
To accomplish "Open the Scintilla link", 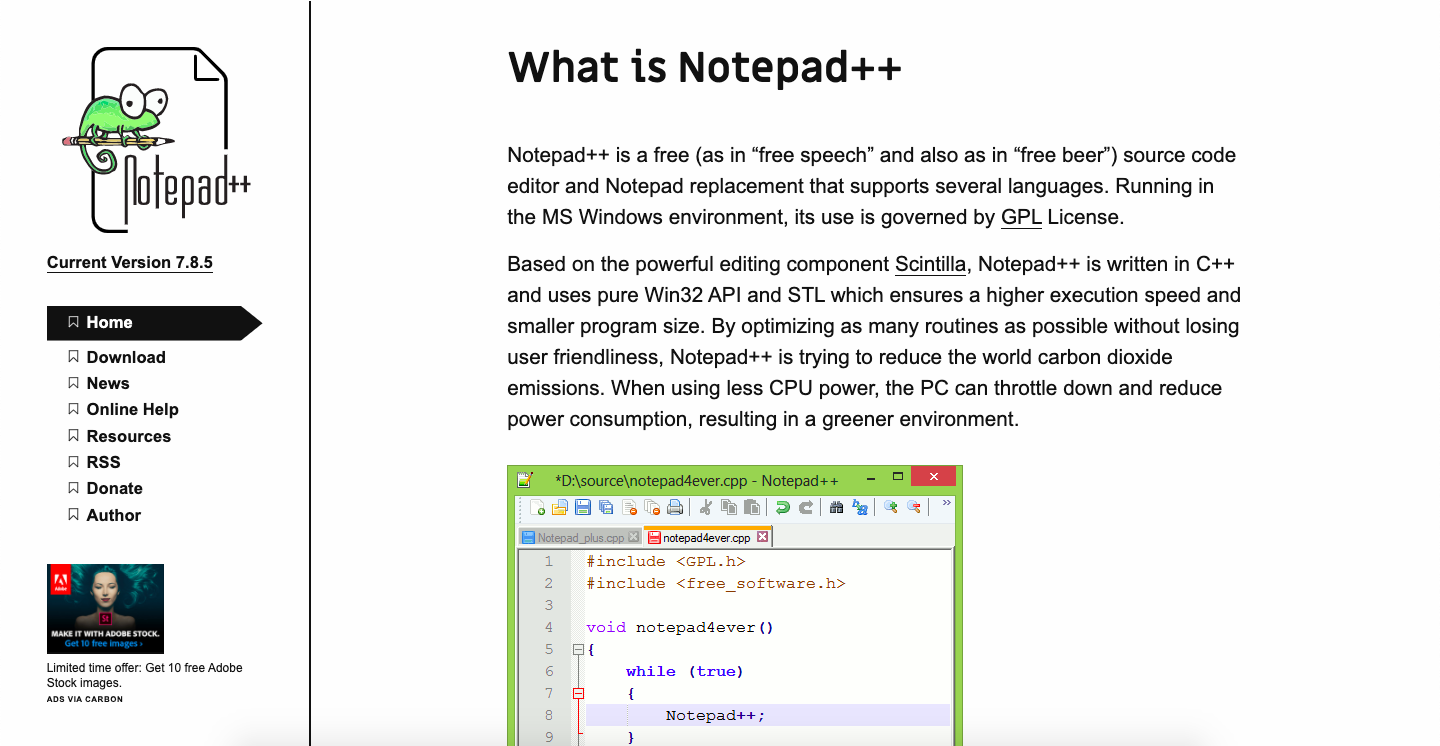I will pyautogui.click(x=930, y=264).
